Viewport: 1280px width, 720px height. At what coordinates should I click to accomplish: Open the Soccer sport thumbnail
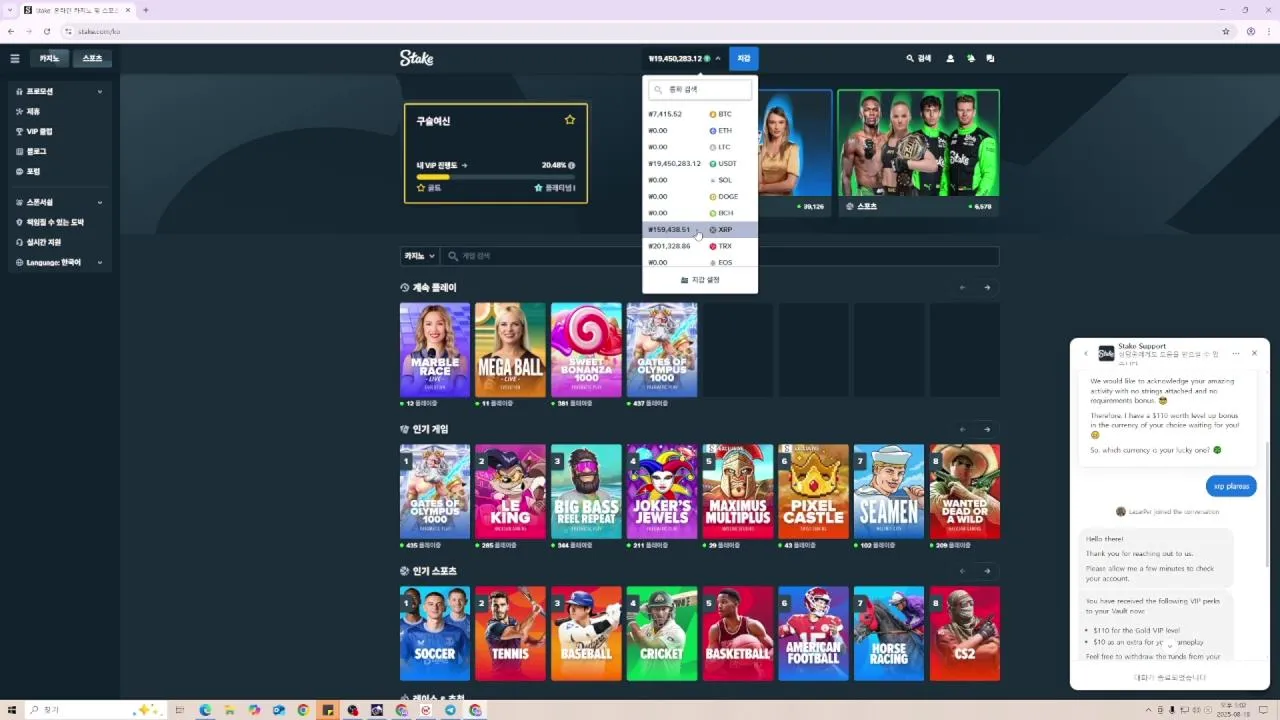(x=435, y=634)
